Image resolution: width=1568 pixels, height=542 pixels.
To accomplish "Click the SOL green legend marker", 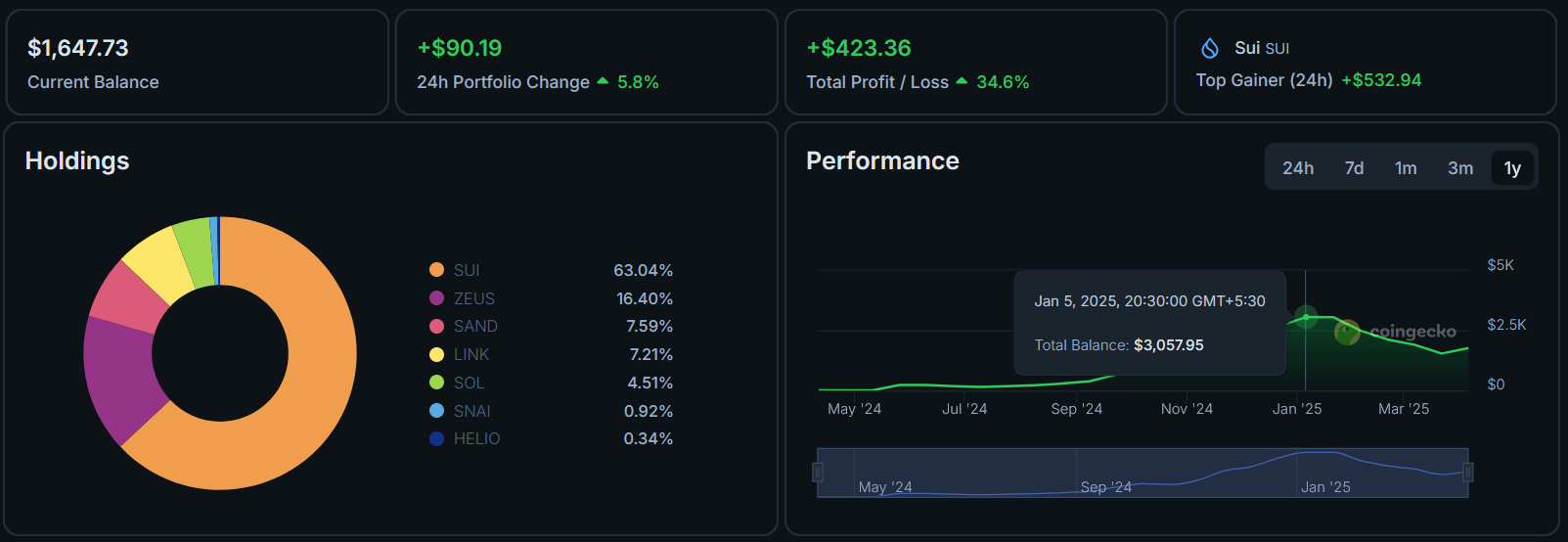I will pyautogui.click(x=436, y=383).
